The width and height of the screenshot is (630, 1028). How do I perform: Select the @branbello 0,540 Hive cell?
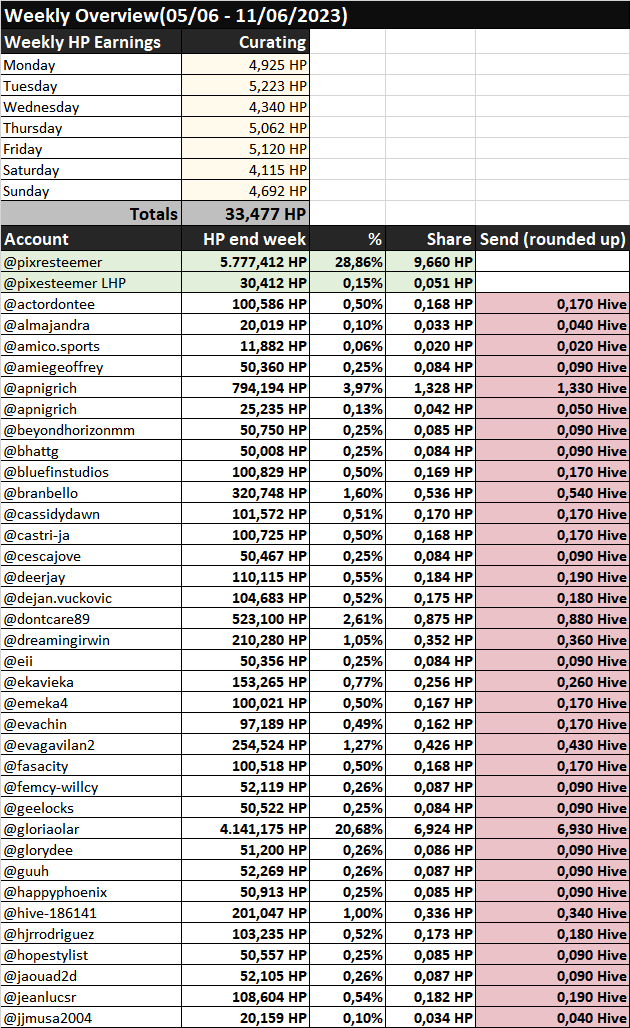click(x=553, y=493)
